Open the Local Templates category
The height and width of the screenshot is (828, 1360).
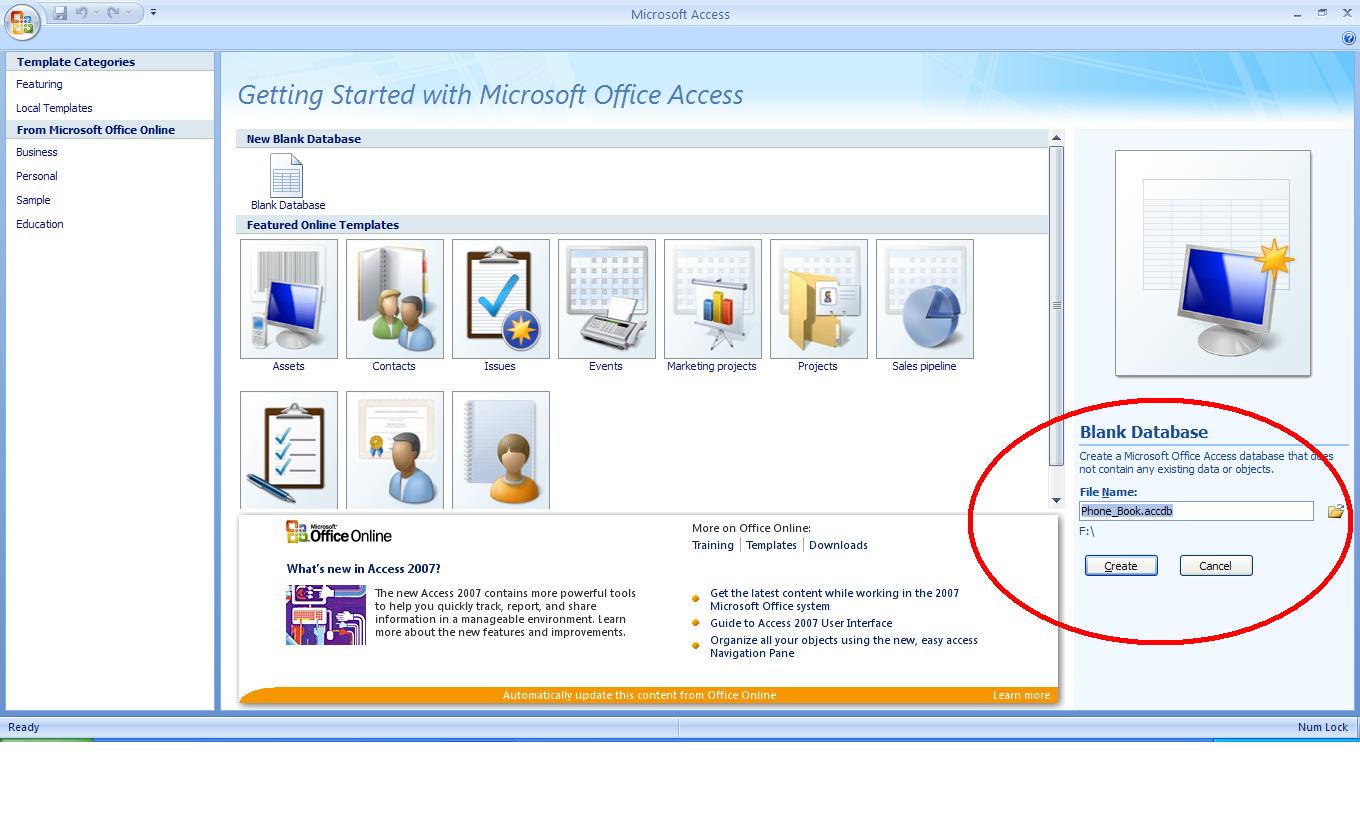coord(54,108)
